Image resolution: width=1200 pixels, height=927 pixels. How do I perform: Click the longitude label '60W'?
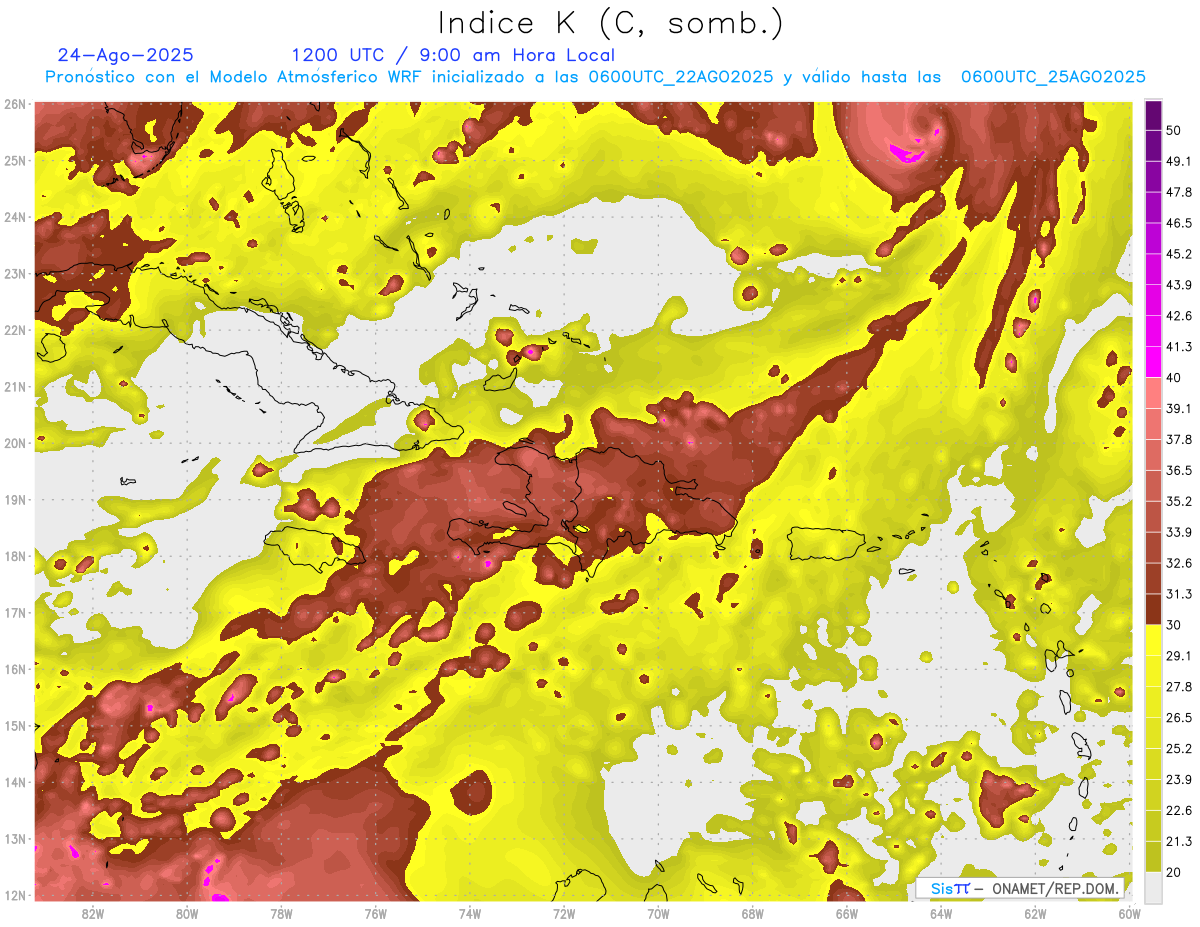click(1129, 913)
